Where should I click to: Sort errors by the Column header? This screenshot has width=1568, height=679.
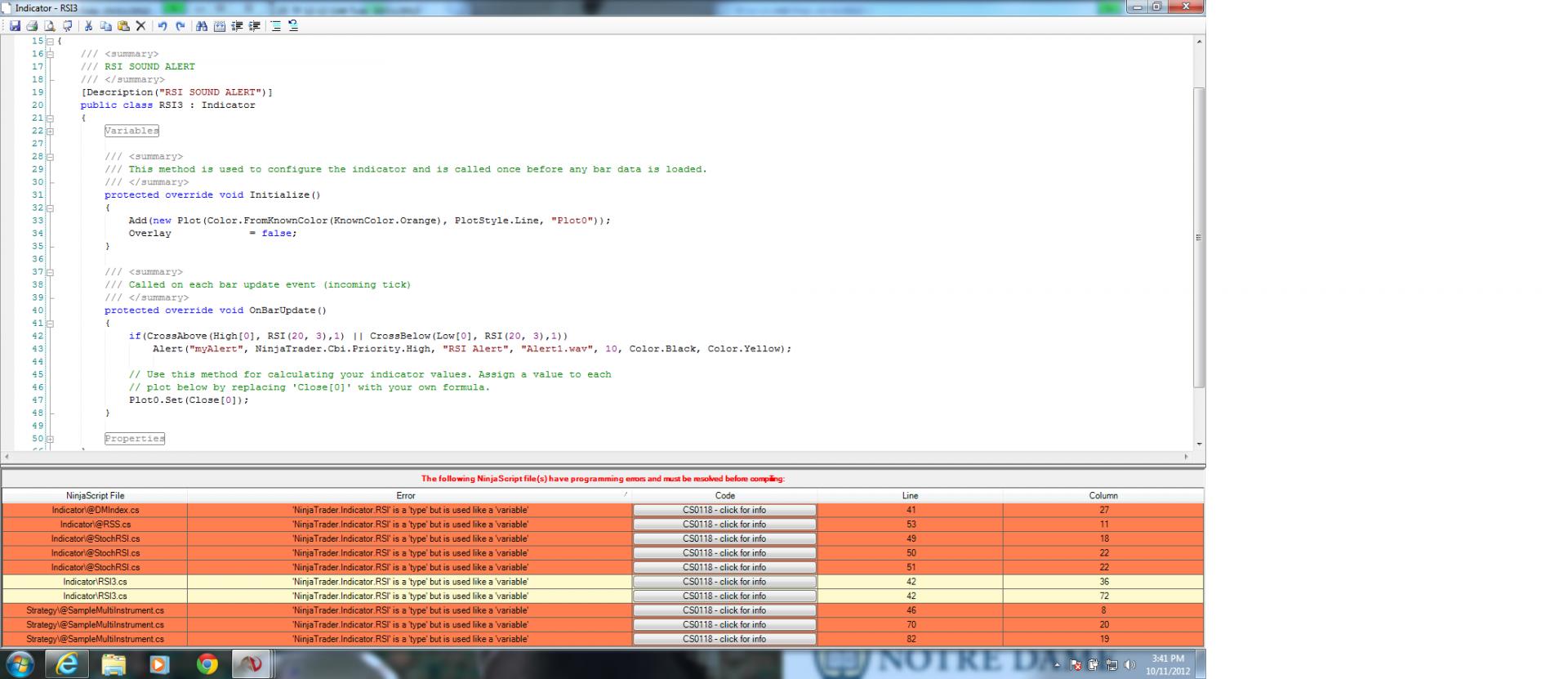pos(1103,495)
